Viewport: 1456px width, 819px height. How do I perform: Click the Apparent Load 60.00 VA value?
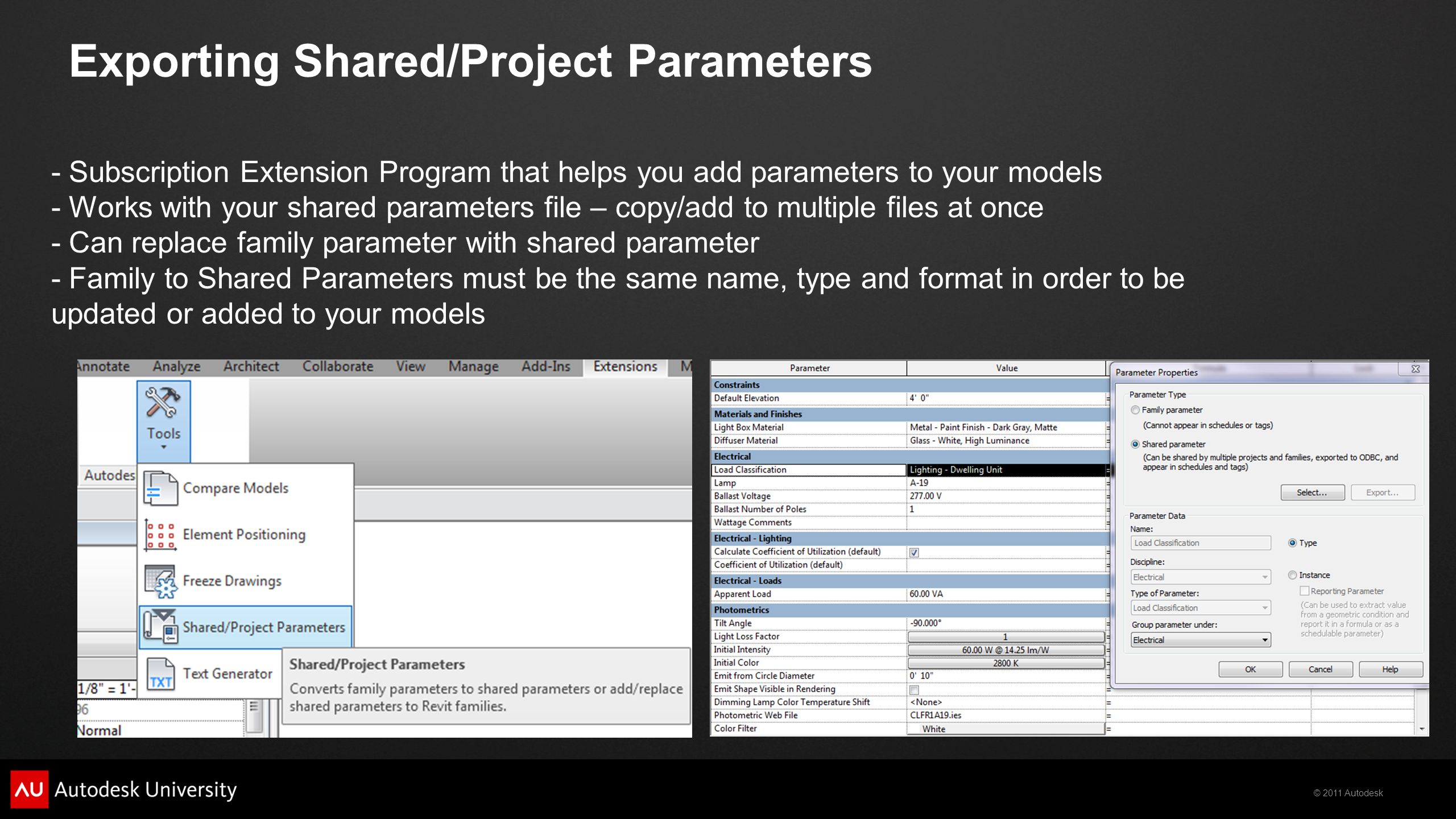click(x=1006, y=594)
